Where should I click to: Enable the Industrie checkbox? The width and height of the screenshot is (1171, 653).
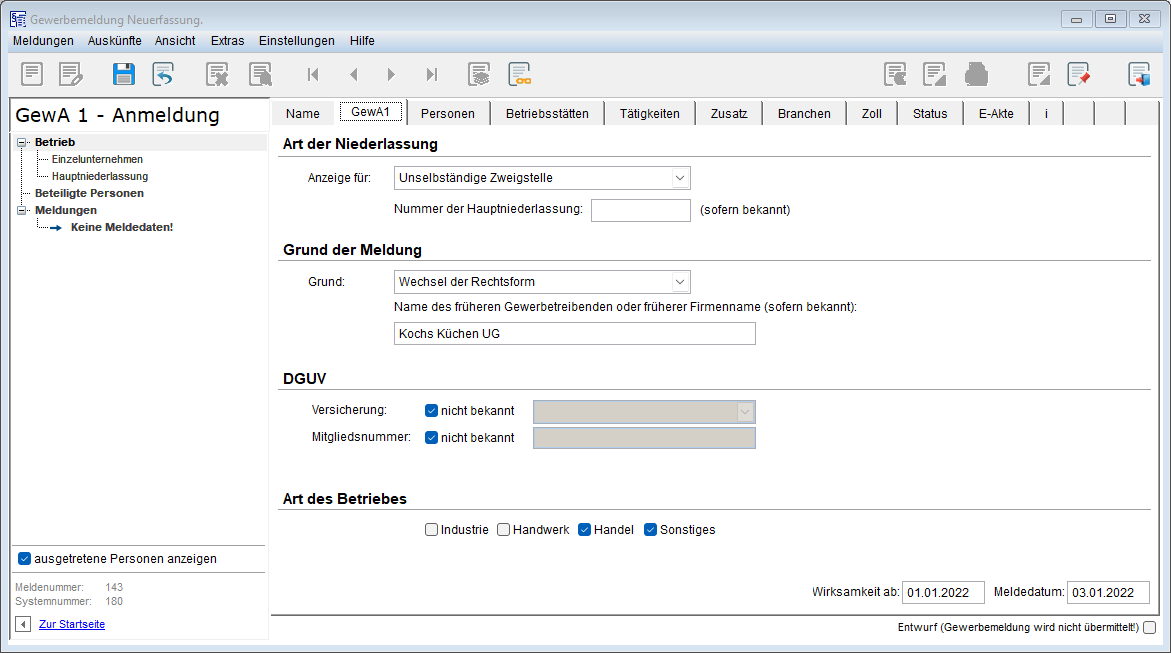[x=432, y=530]
